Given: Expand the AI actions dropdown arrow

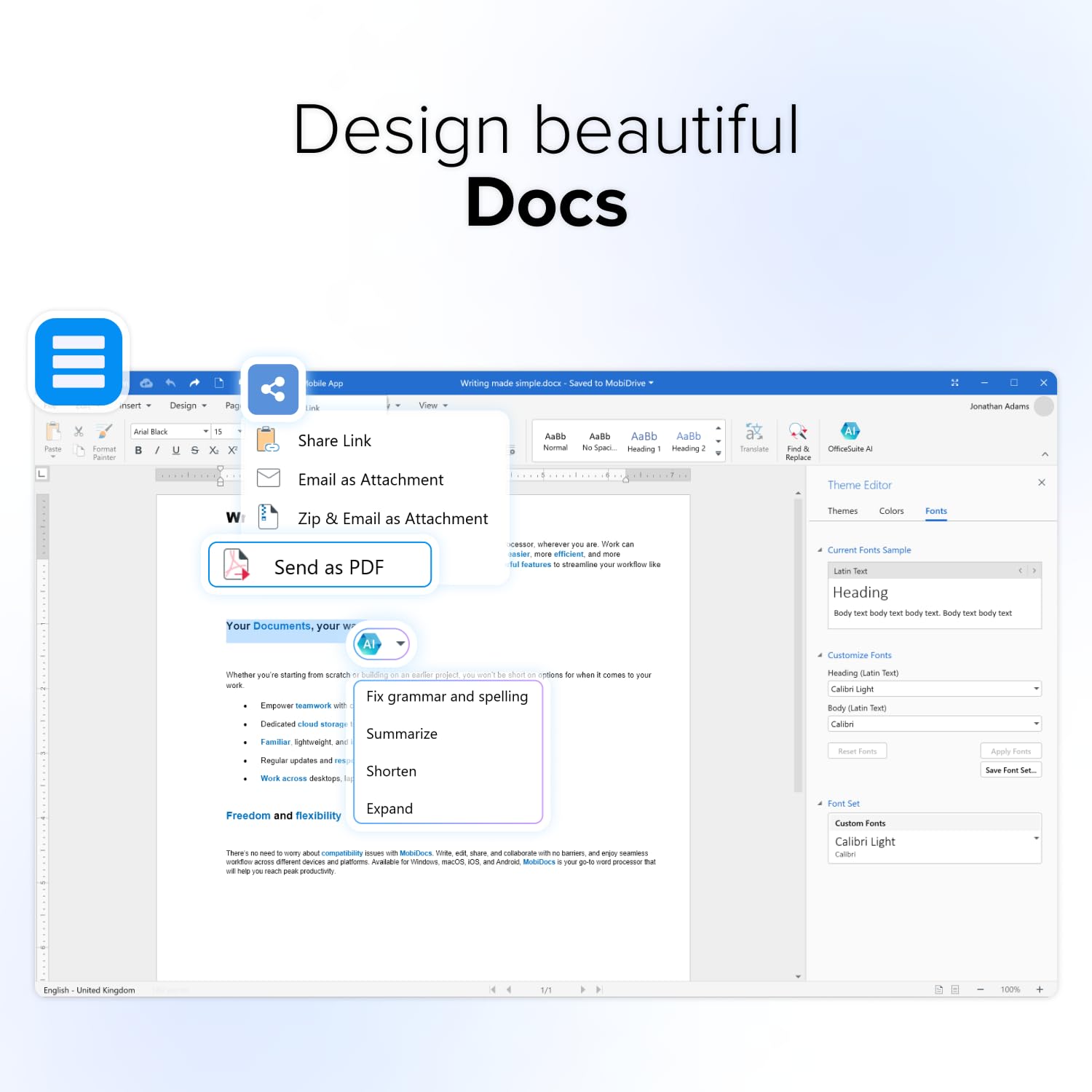Looking at the screenshot, I should coord(400,644).
